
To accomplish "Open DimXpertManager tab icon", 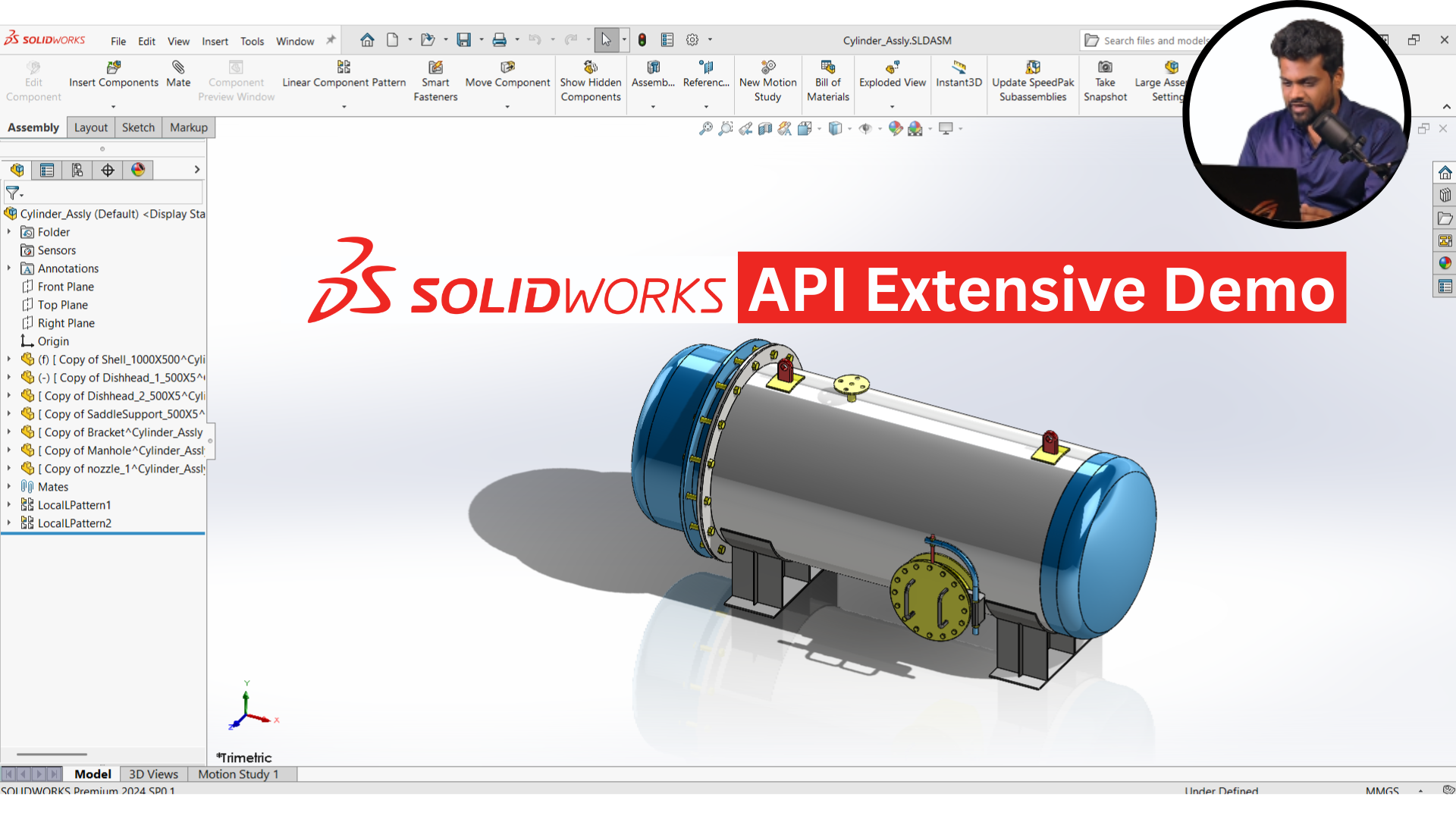I will [x=108, y=170].
